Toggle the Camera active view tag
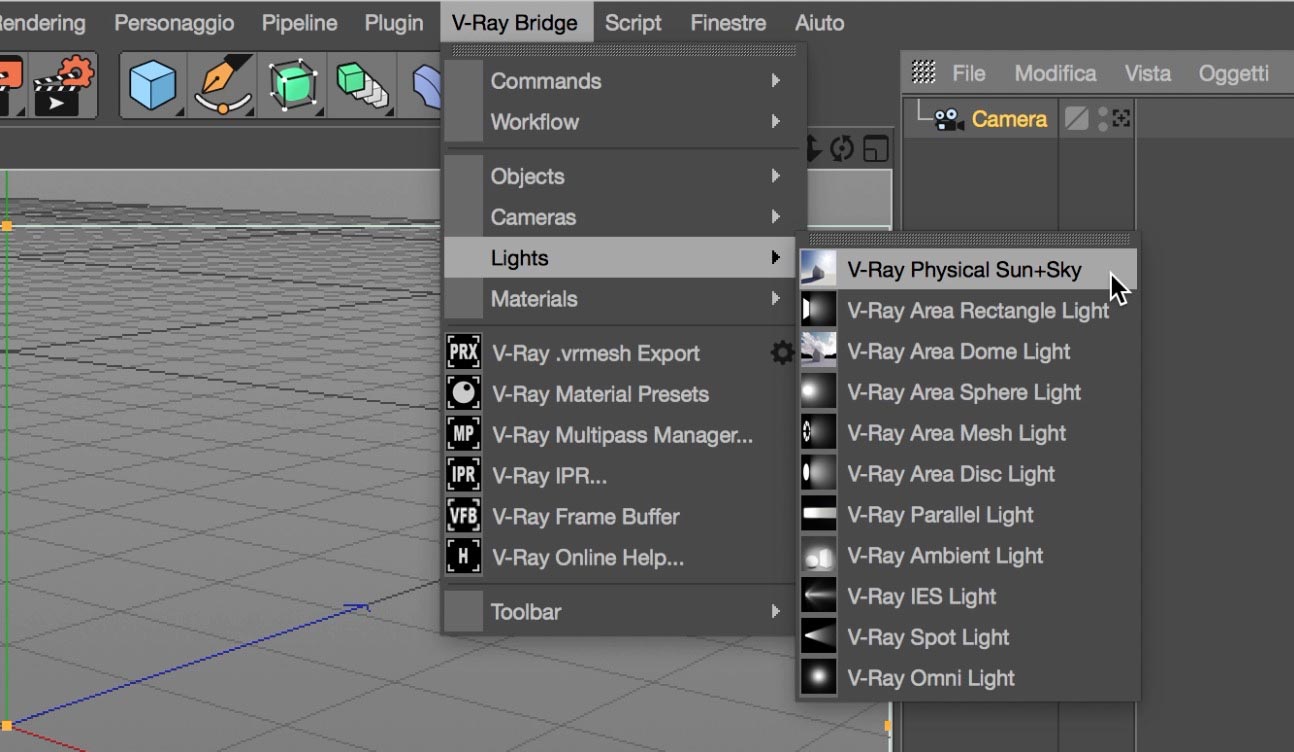The height and width of the screenshot is (752, 1294). pos(1122,119)
